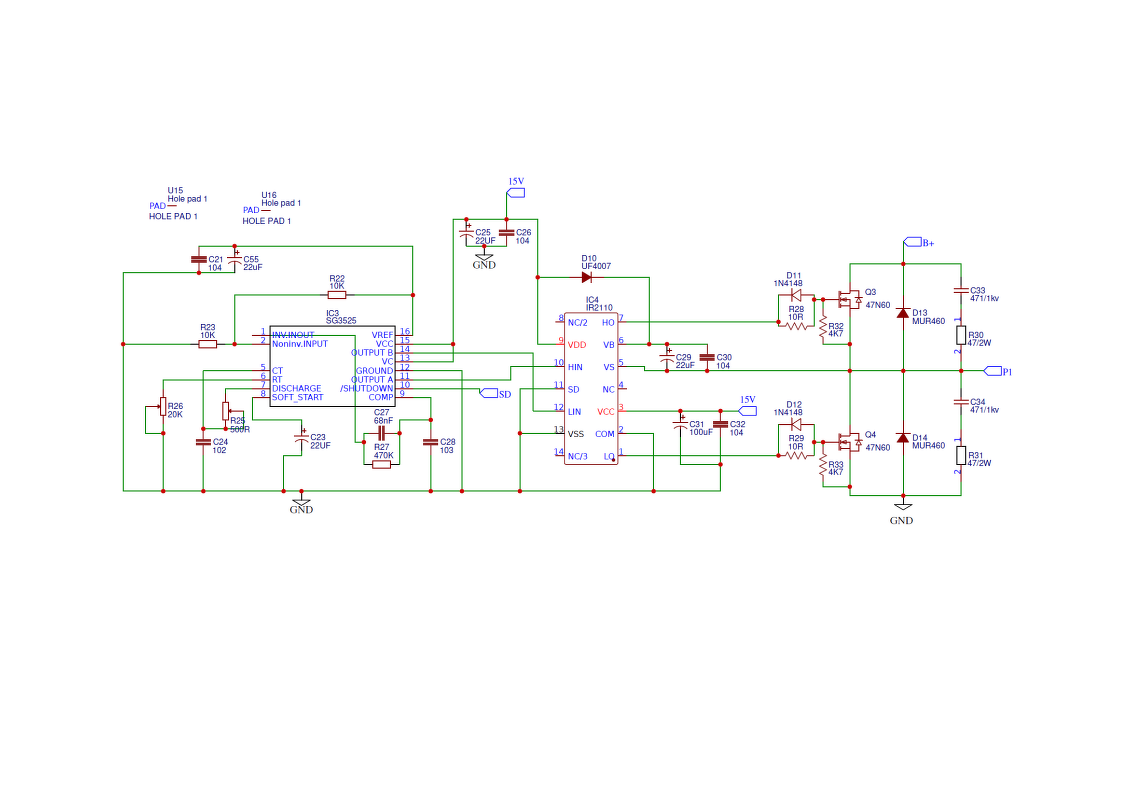
Task: Select the C21 104 capacitor symbol
Action: coord(199,260)
